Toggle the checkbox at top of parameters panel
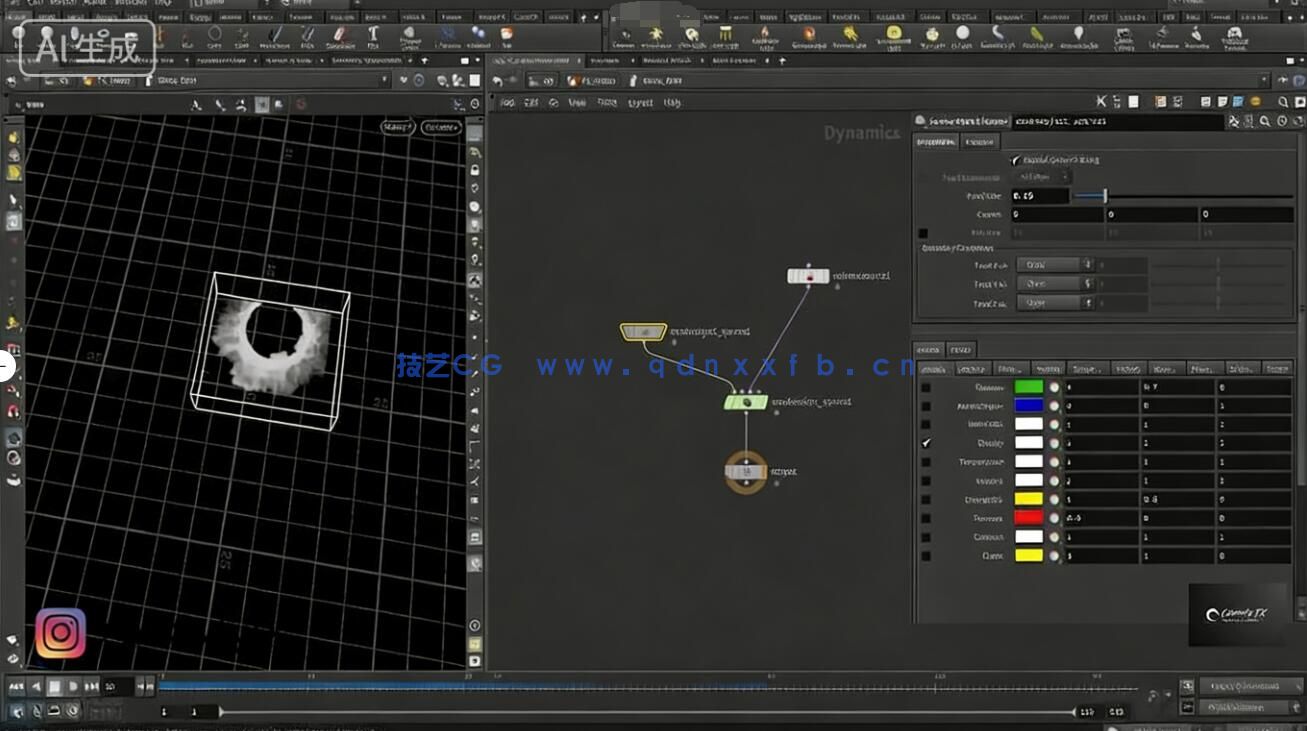Image resolution: width=1307 pixels, height=731 pixels. (x=1015, y=160)
